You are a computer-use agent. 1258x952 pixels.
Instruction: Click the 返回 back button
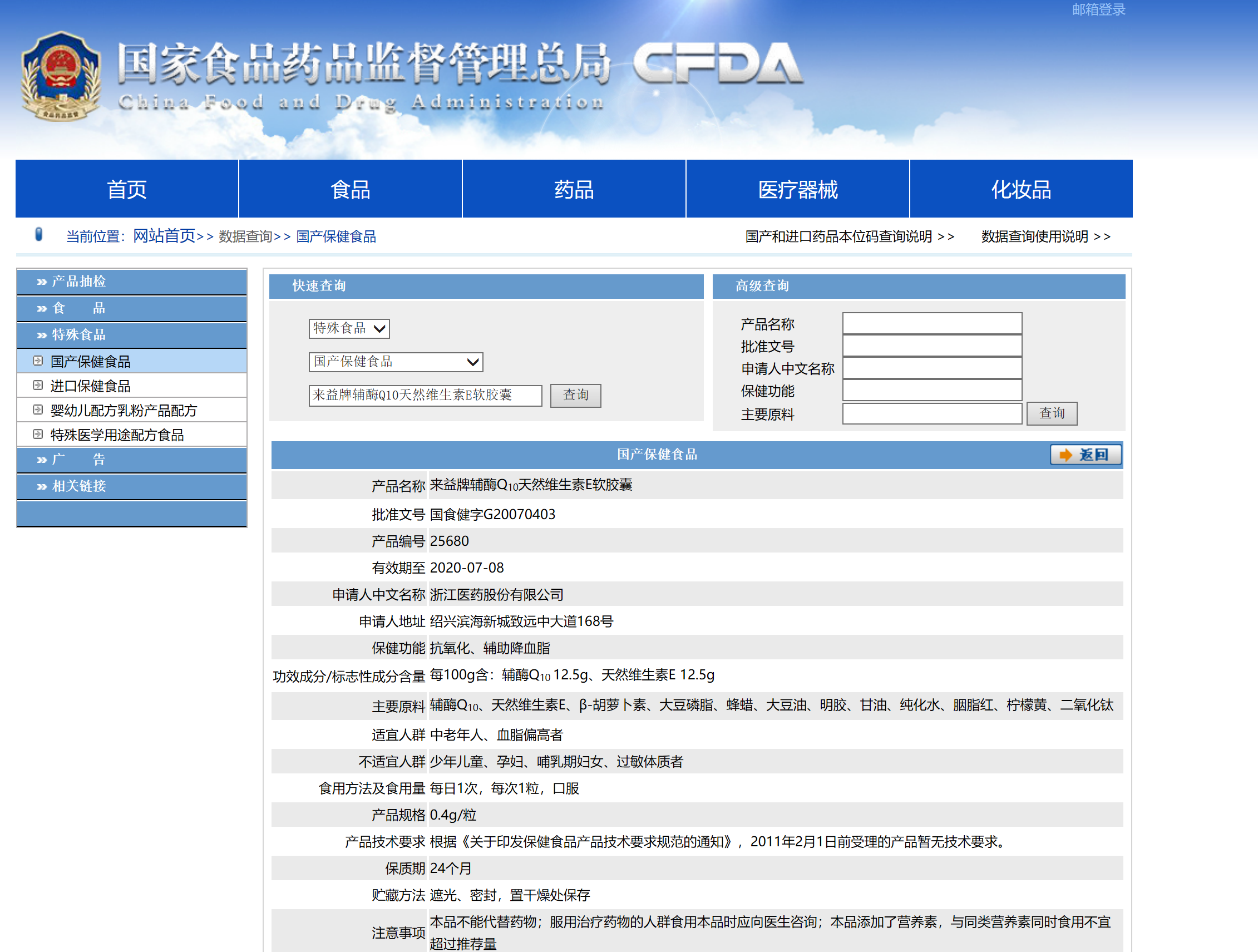tap(1086, 455)
